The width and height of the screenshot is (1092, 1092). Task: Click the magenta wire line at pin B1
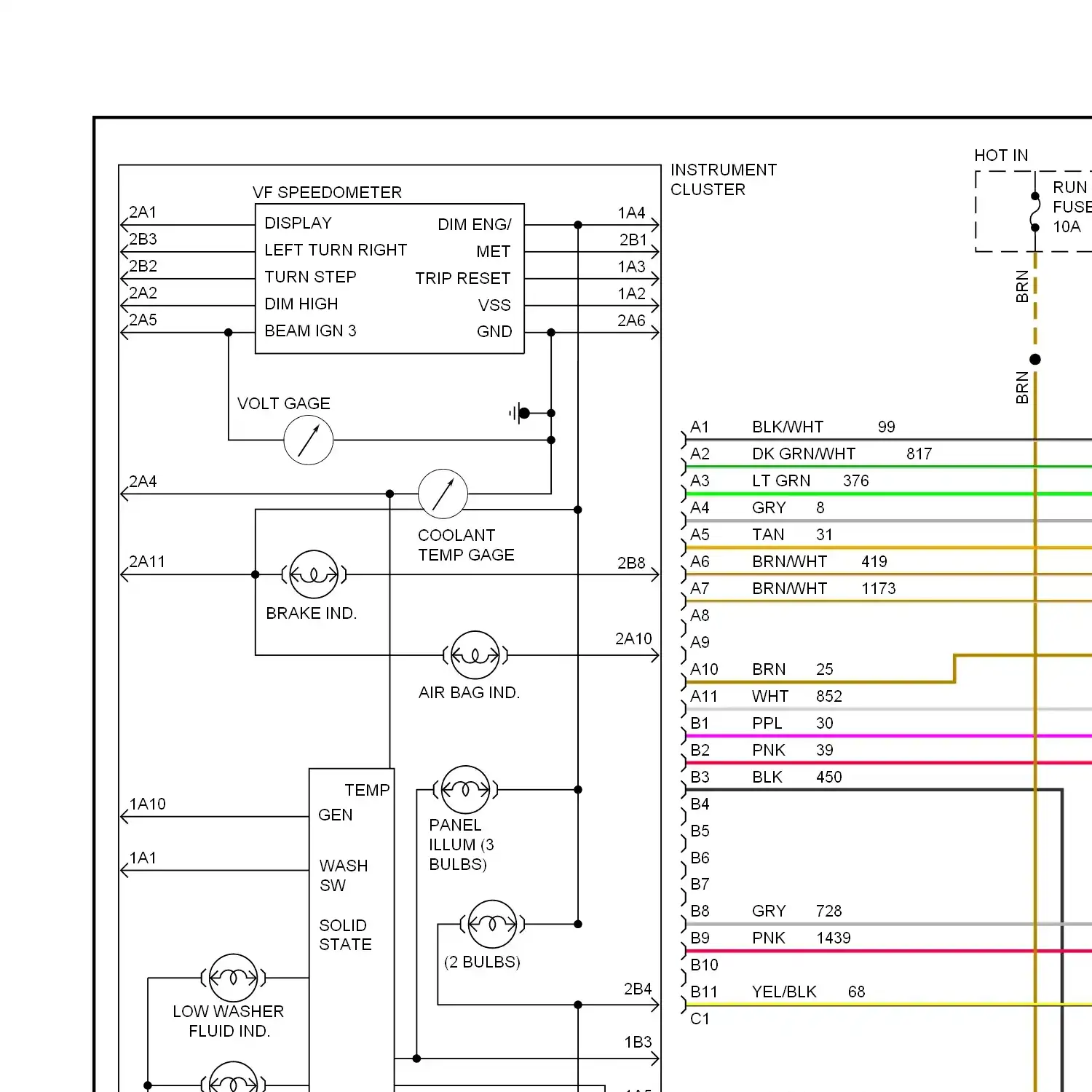pyautogui.click(x=888, y=736)
